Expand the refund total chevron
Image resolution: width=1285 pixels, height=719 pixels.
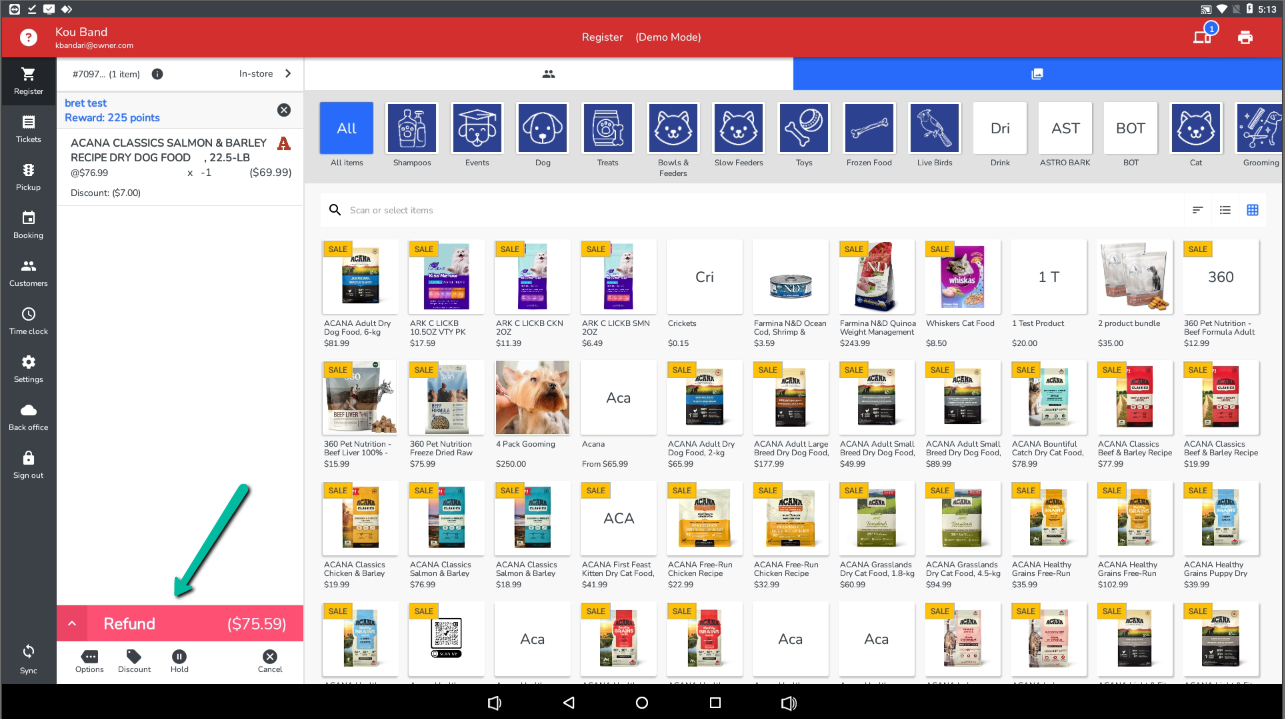pos(72,624)
